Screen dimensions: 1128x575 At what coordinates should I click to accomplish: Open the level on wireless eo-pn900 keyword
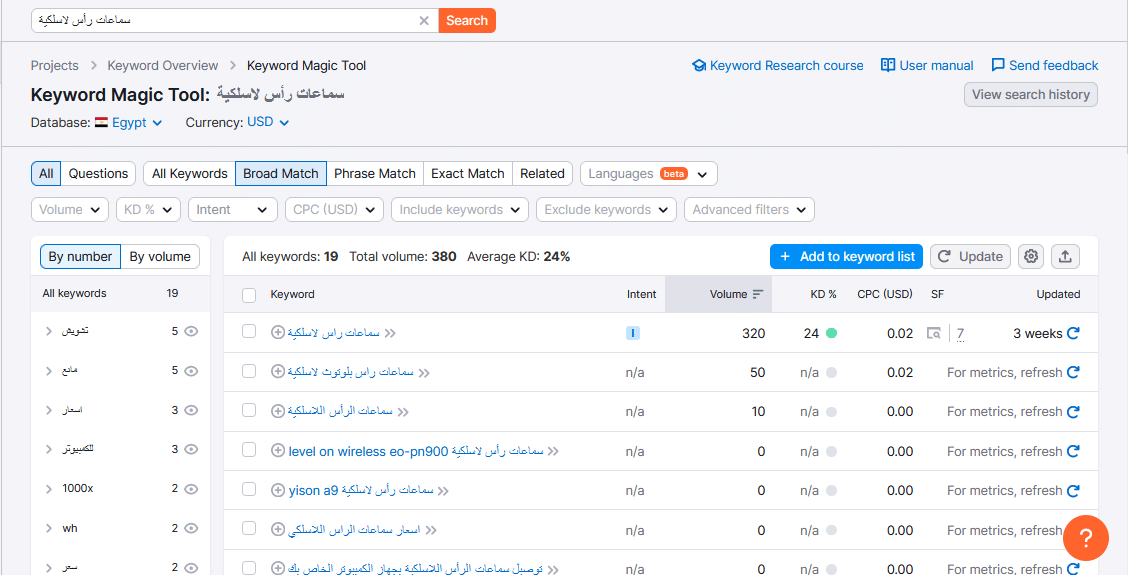pyautogui.click(x=414, y=451)
